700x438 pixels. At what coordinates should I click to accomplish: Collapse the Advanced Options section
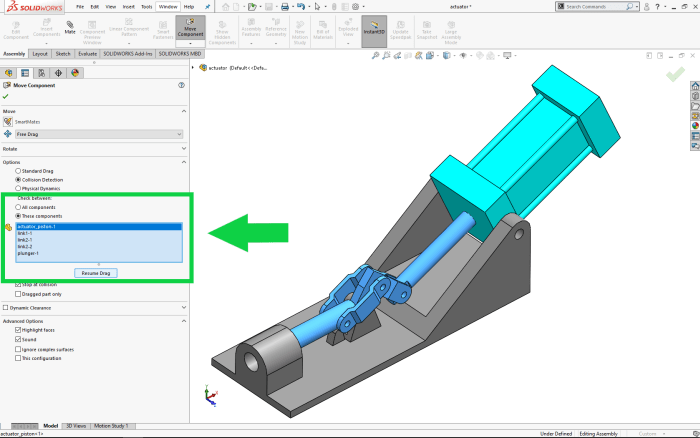point(184,321)
